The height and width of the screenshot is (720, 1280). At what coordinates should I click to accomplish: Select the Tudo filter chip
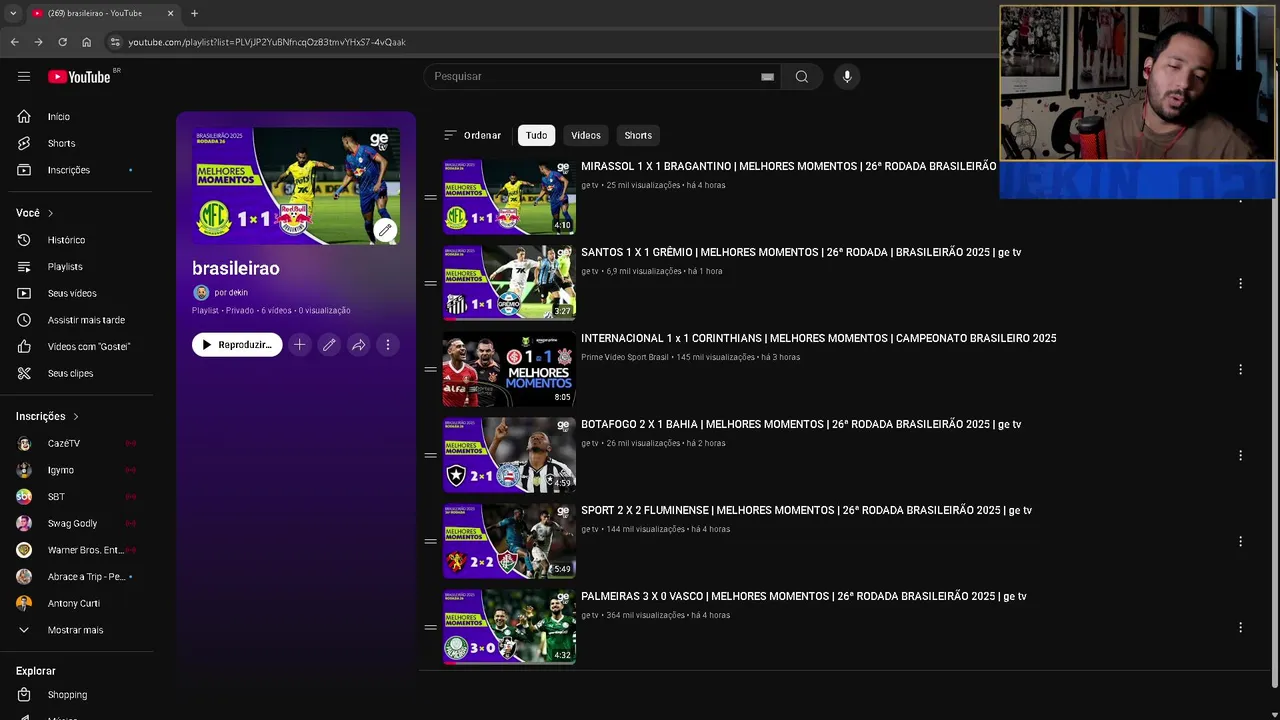(x=537, y=135)
